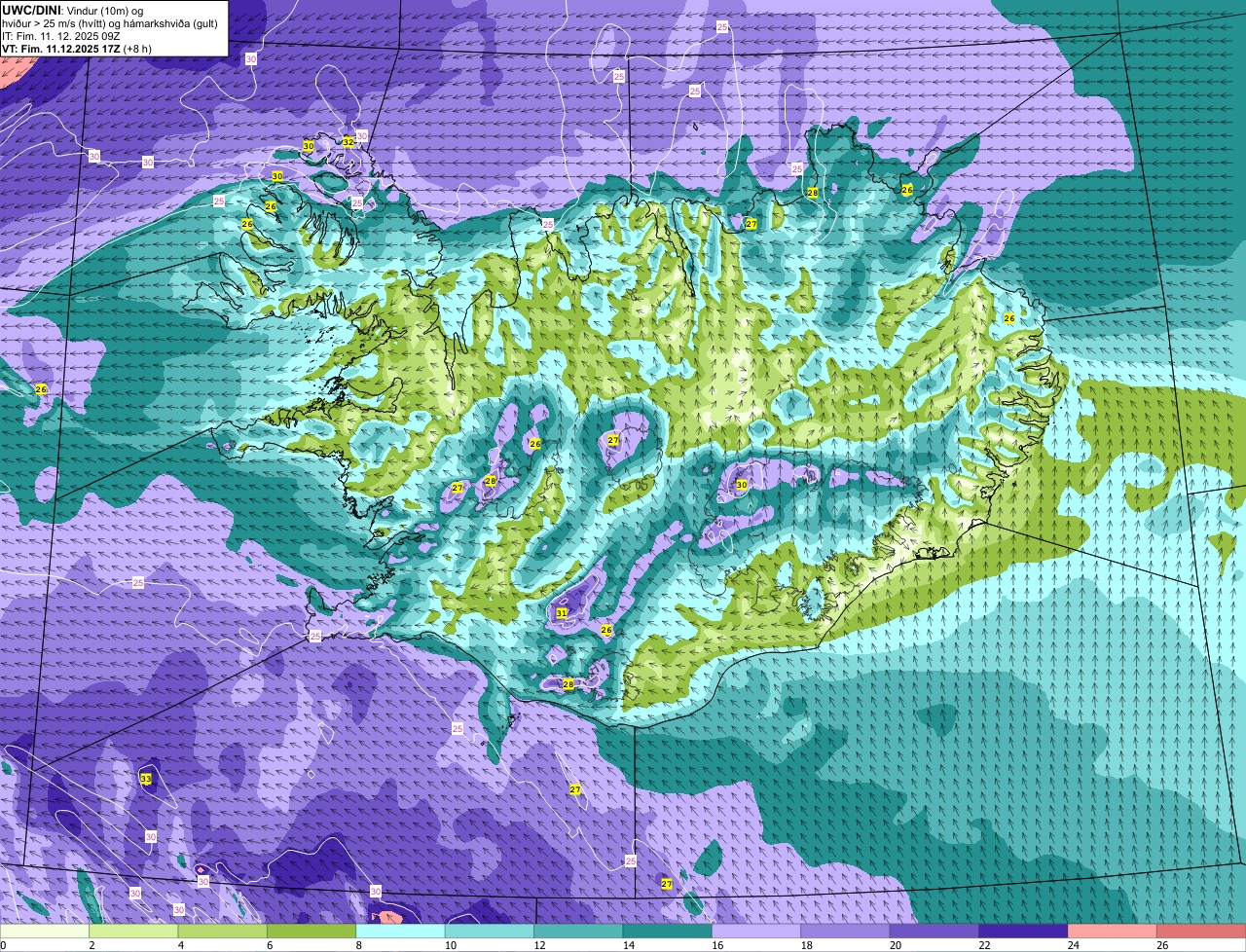
Task: Pick the dark teal swatch between 14 and 16
Action: tap(668, 932)
